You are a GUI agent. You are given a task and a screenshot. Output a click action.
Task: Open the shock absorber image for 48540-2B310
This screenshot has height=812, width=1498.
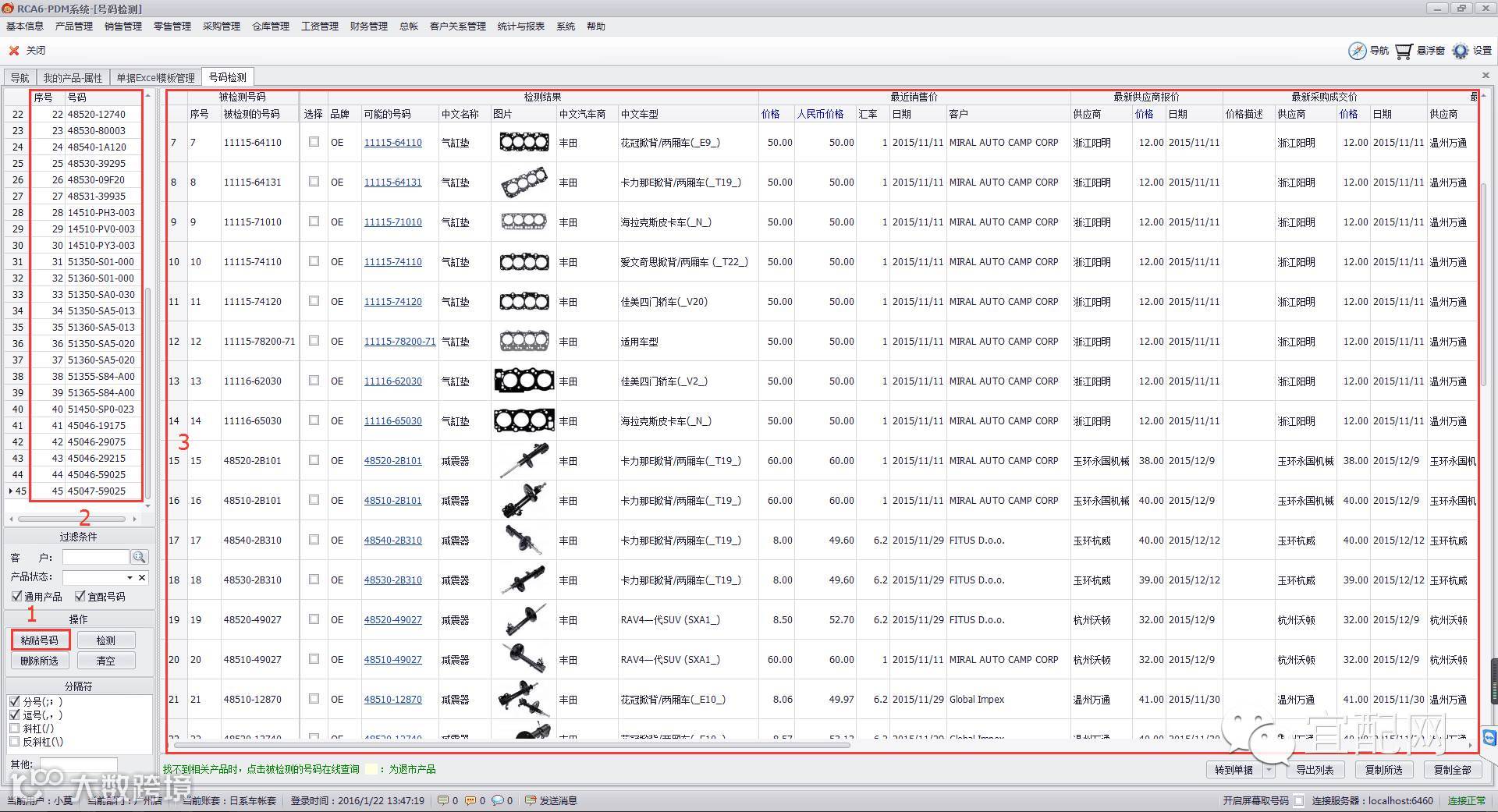click(524, 541)
